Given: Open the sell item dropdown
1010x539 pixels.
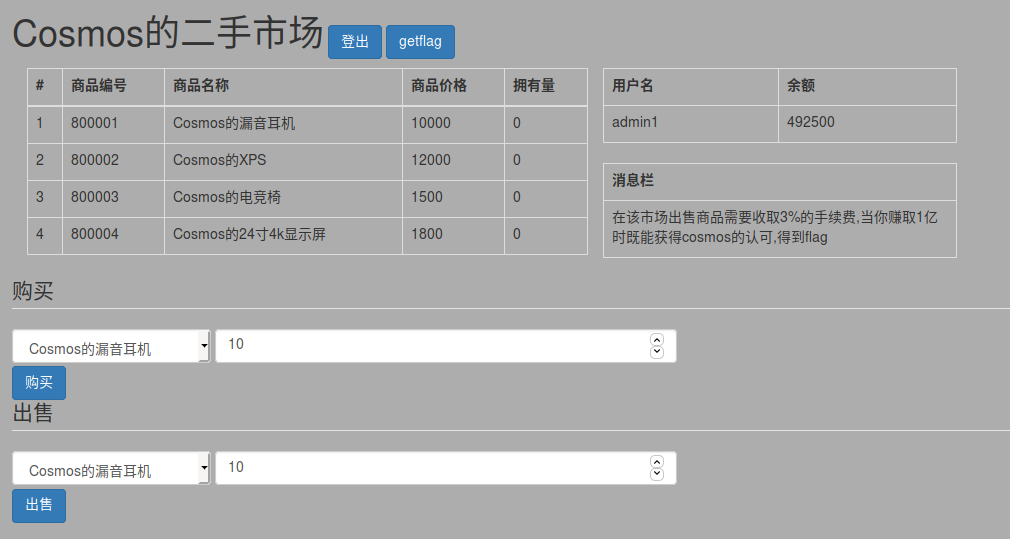Looking at the screenshot, I should (111, 469).
